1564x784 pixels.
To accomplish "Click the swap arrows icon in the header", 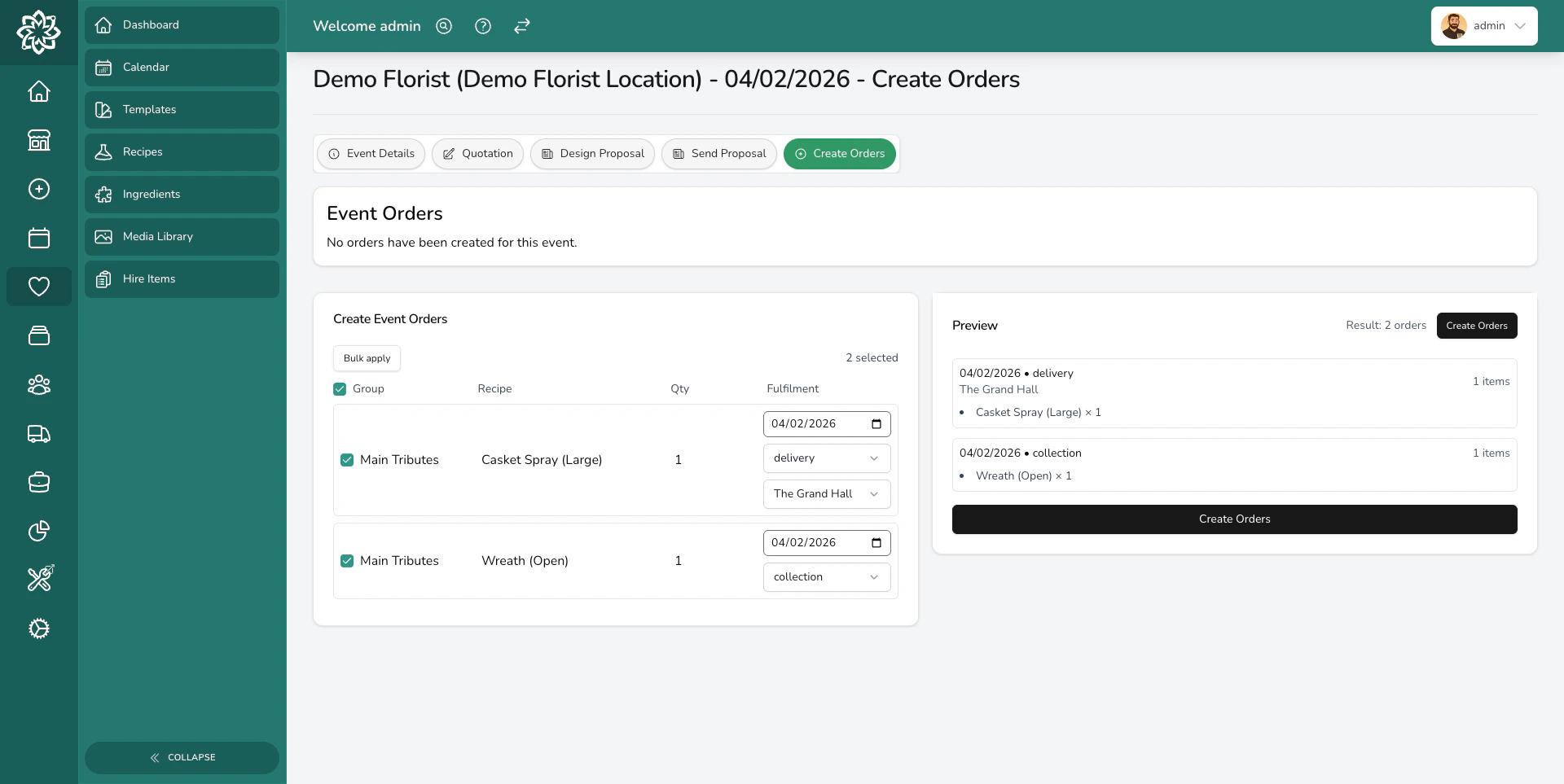I will tap(521, 26).
